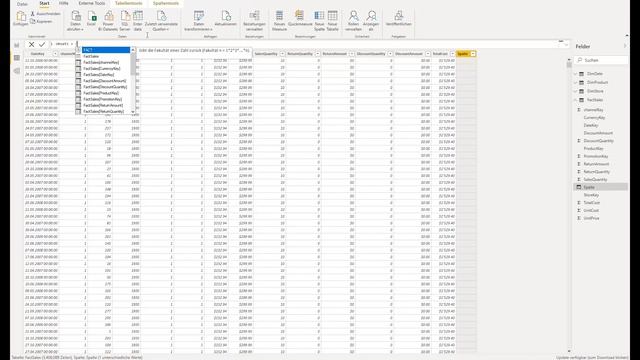Click the Einfügen paste icon

click(x=21, y=16)
